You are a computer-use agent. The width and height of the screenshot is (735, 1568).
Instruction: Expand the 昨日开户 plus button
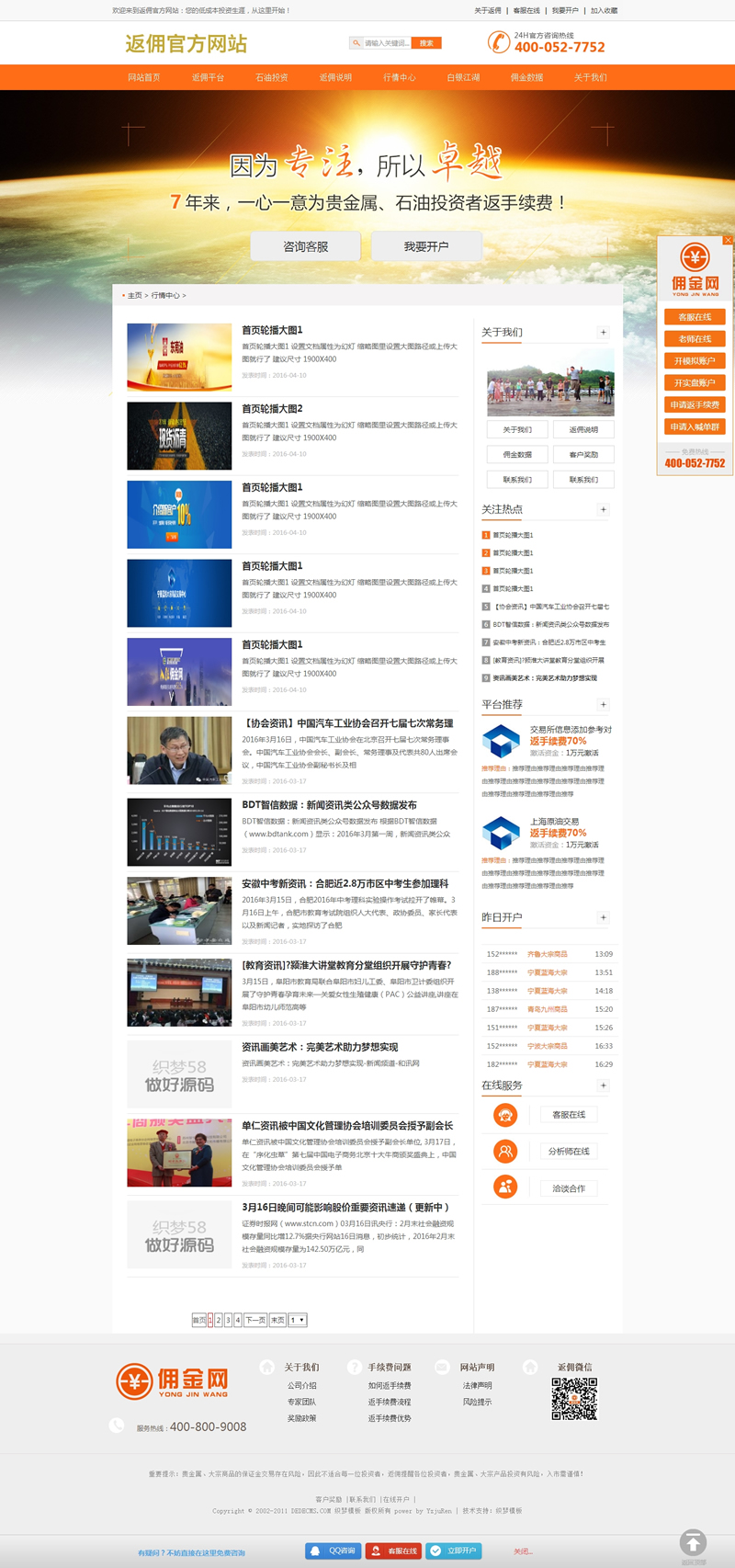tap(603, 917)
